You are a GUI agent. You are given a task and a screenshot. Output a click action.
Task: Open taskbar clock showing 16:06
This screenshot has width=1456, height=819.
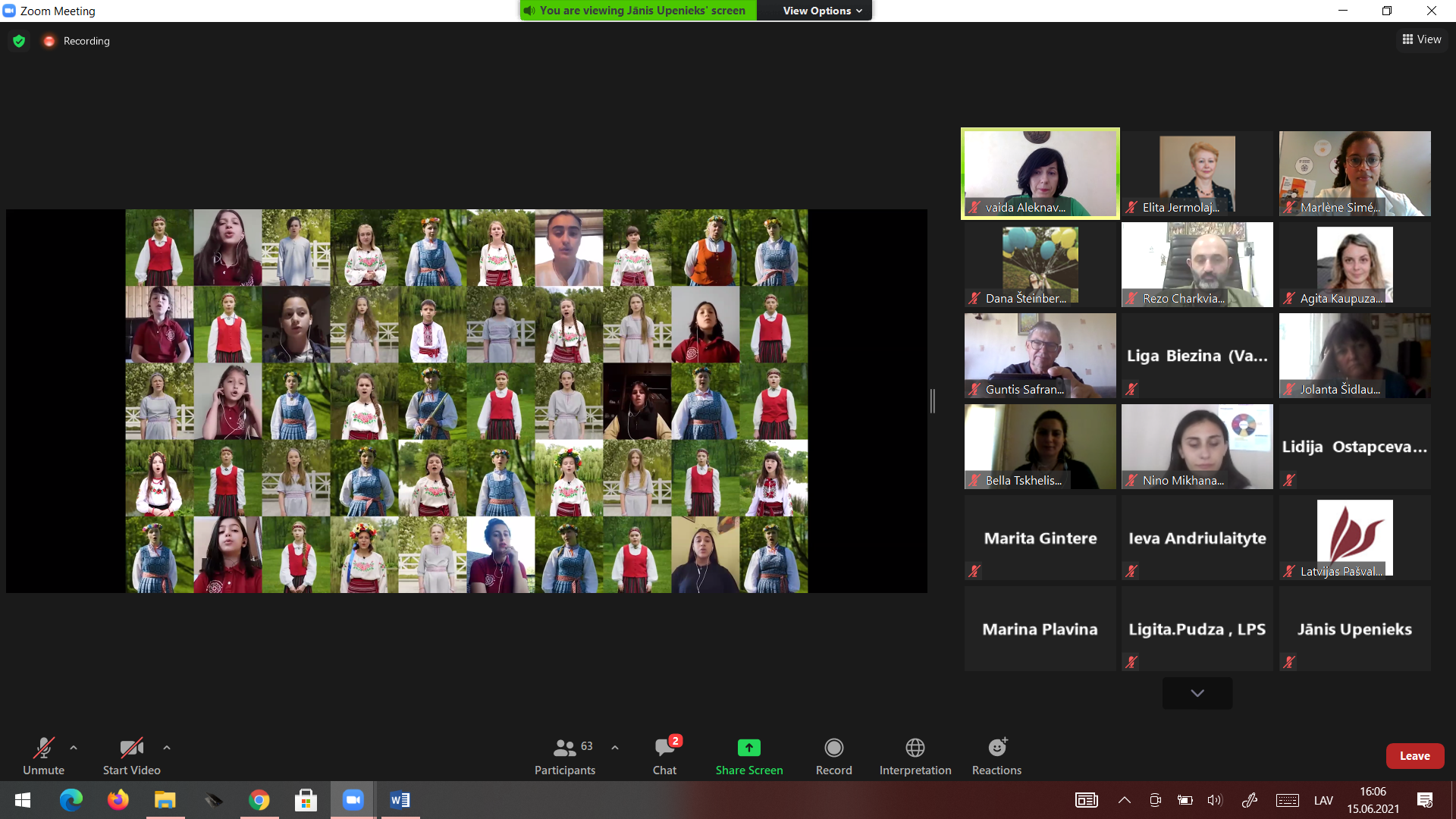point(1373,800)
